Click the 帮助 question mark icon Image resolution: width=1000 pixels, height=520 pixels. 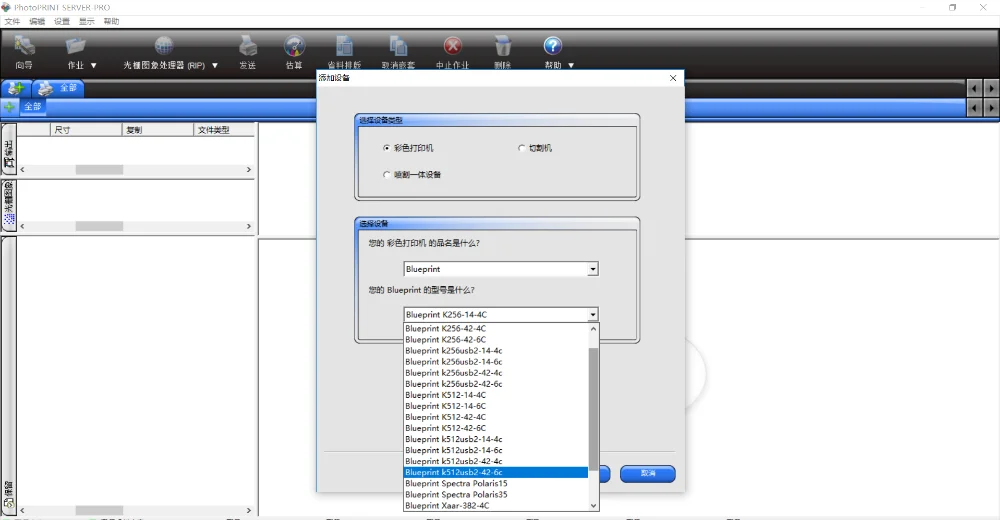[552, 46]
